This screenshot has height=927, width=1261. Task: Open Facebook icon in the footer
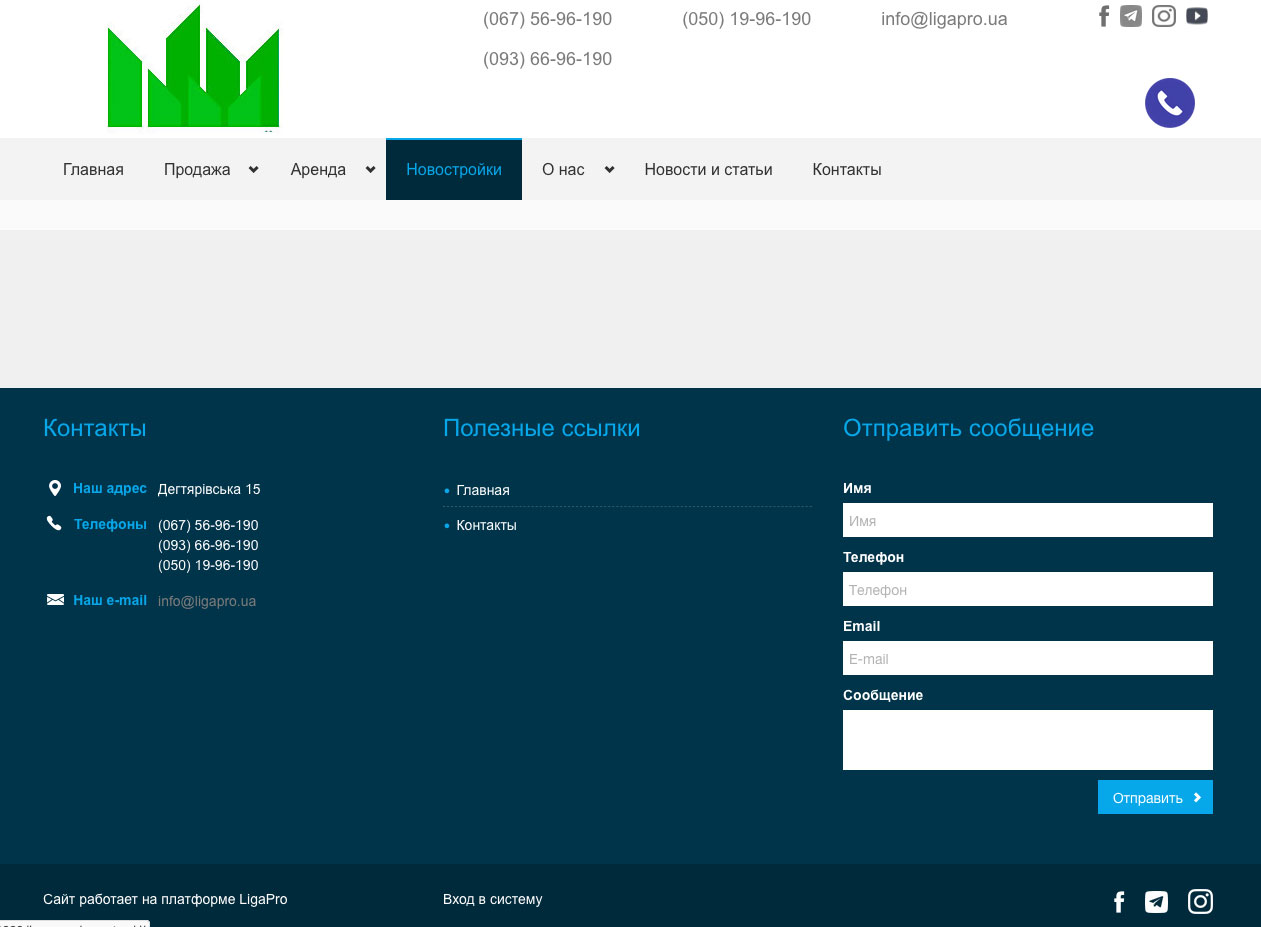coord(1119,902)
